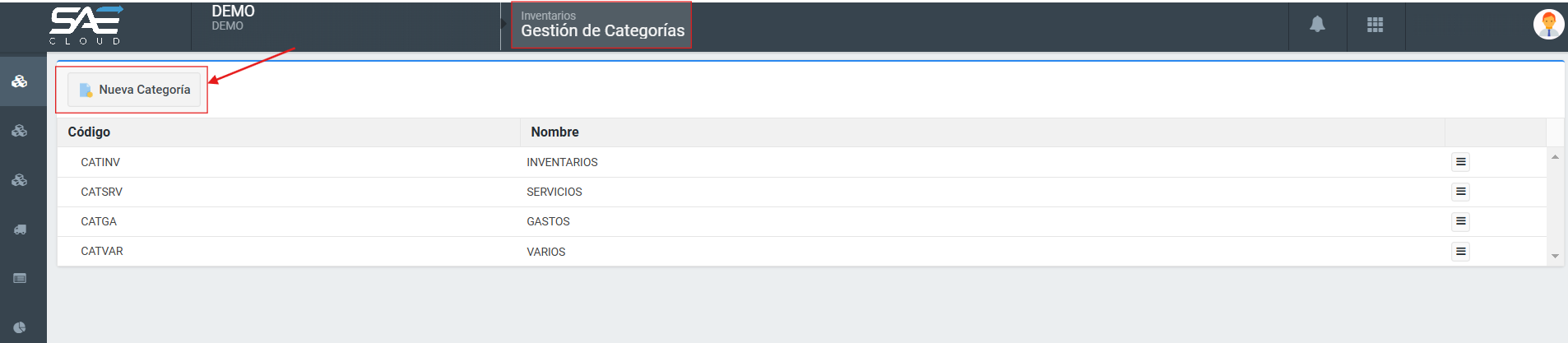Click the highlighted cubes icon atop sidebar

pyautogui.click(x=20, y=81)
